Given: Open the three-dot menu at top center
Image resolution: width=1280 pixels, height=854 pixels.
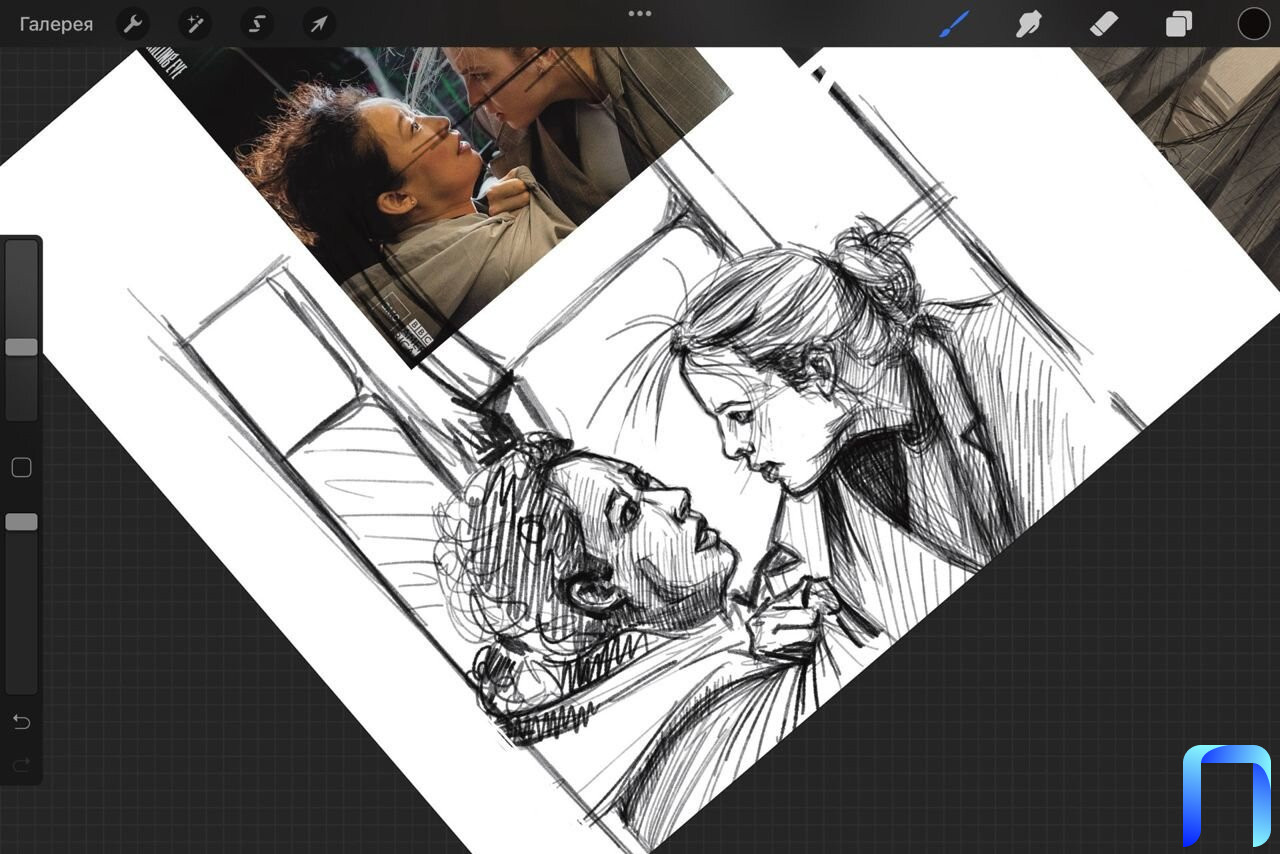Looking at the screenshot, I should 640,14.
